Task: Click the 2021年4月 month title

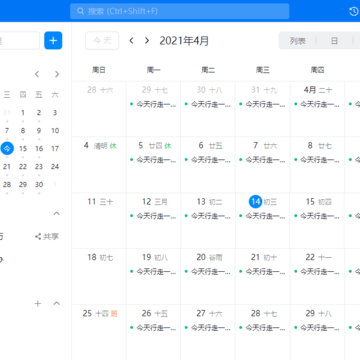Action: 184,41
